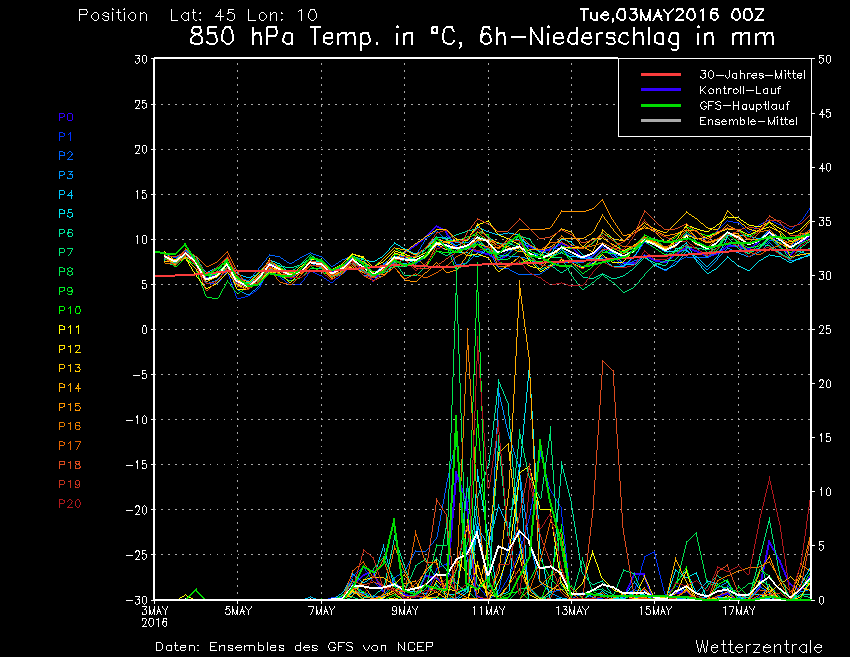The image size is (850, 657).
Task: Click the 7MAY x-axis date label
Action: (321, 611)
